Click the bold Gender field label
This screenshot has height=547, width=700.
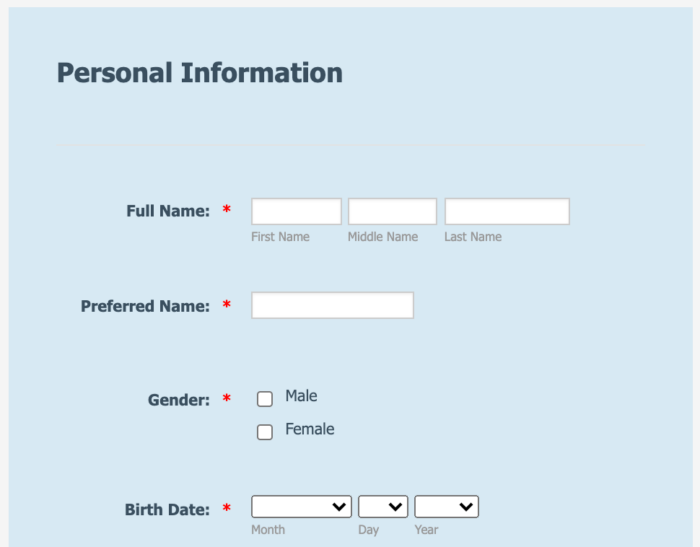179,400
